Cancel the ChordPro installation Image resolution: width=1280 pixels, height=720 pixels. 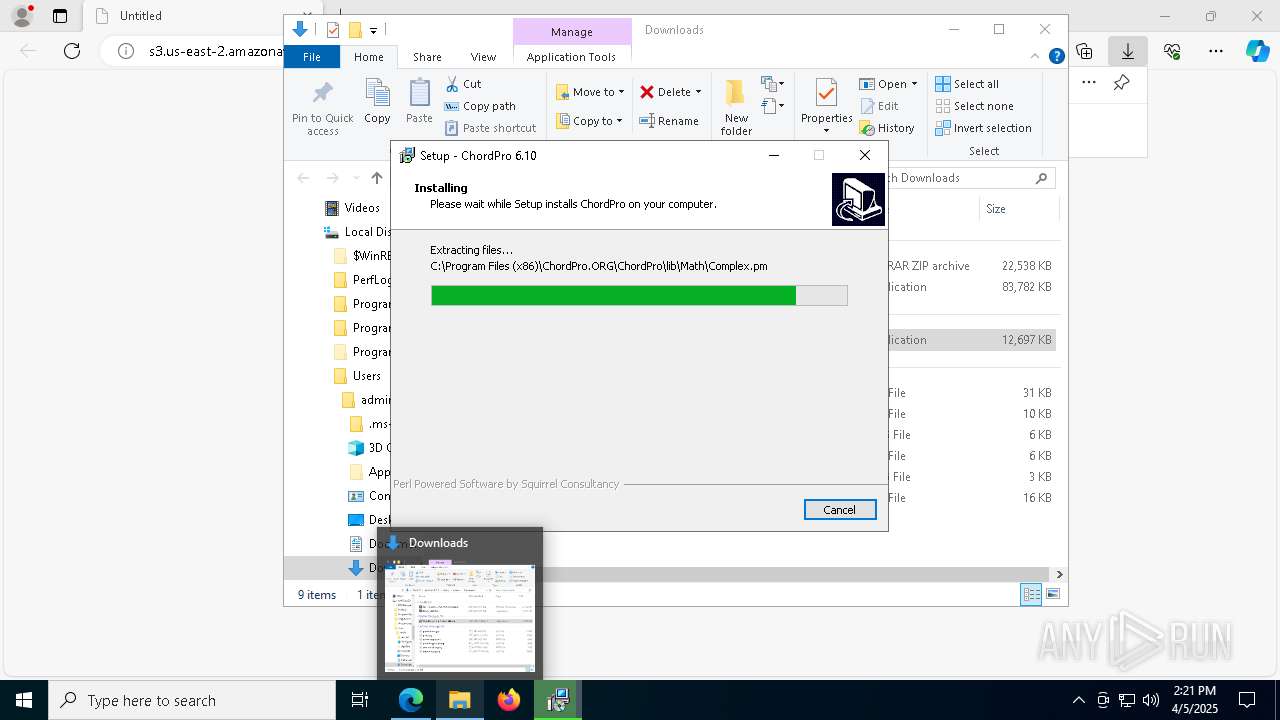(x=839, y=510)
